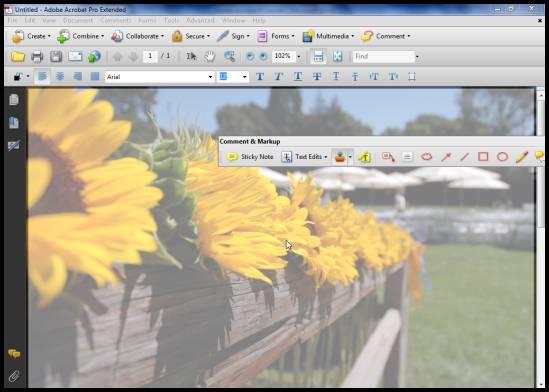The width and height of the screenshot is (549, 392).
Task: Toggle bold text style T
Action: point(260,76)
